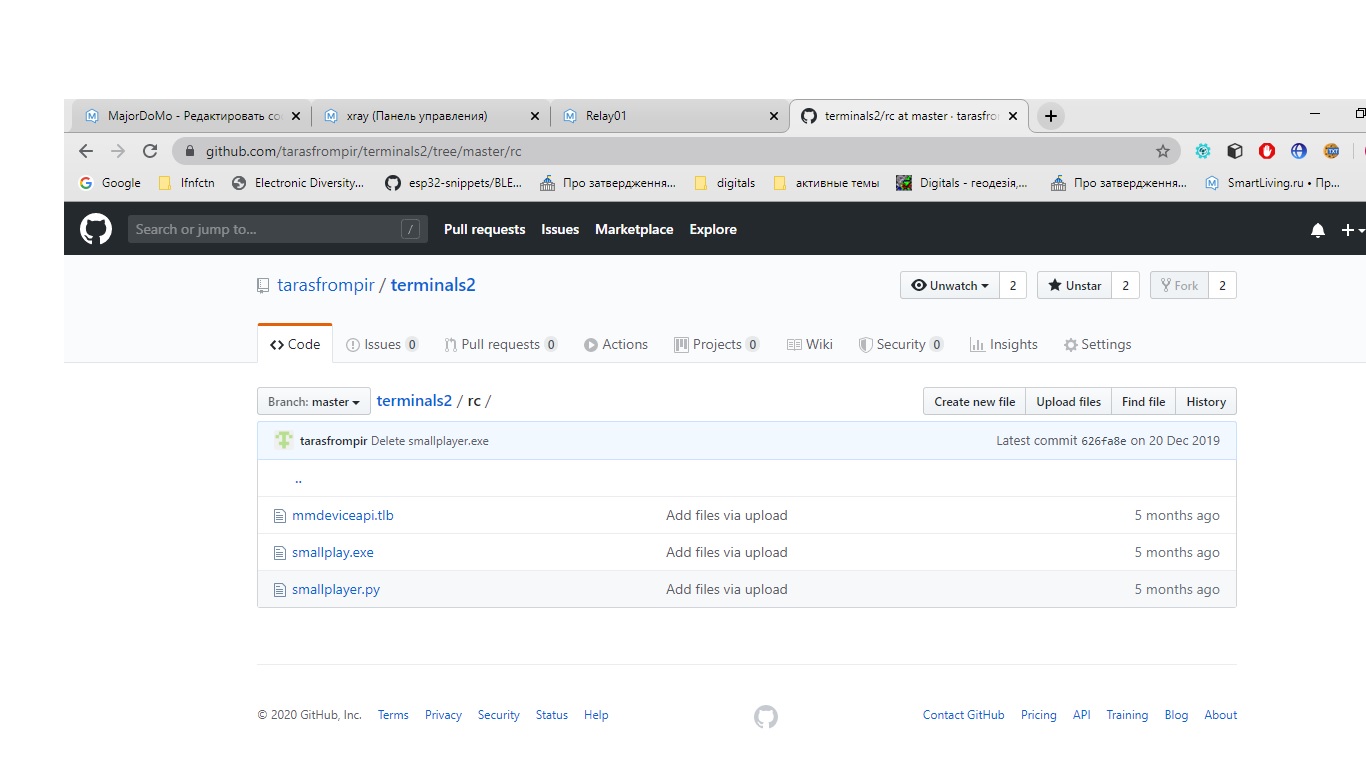Open the smallplayer.py file

pyautogui.click(x=336, y=590)
